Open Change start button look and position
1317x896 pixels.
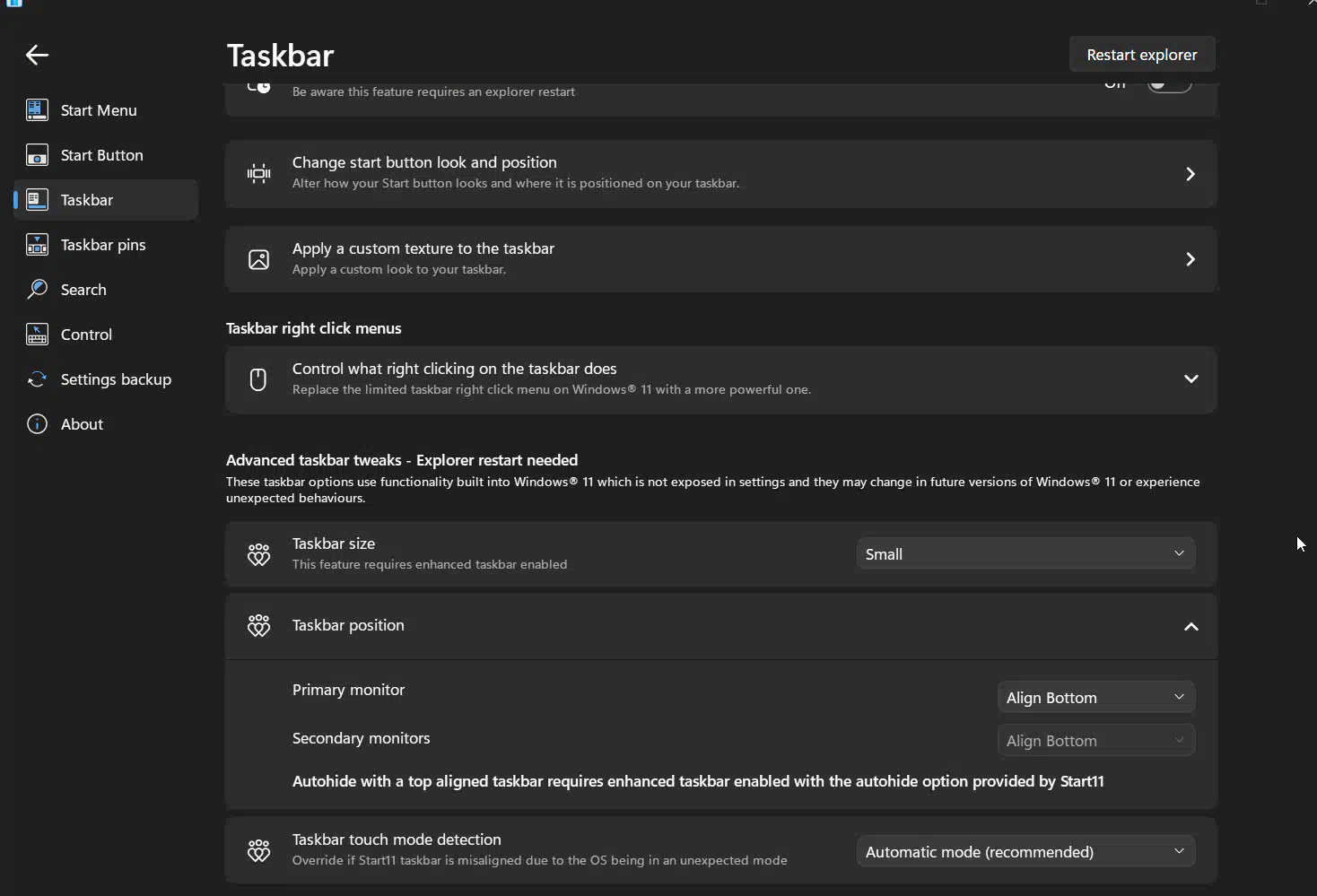pos(720,174)
